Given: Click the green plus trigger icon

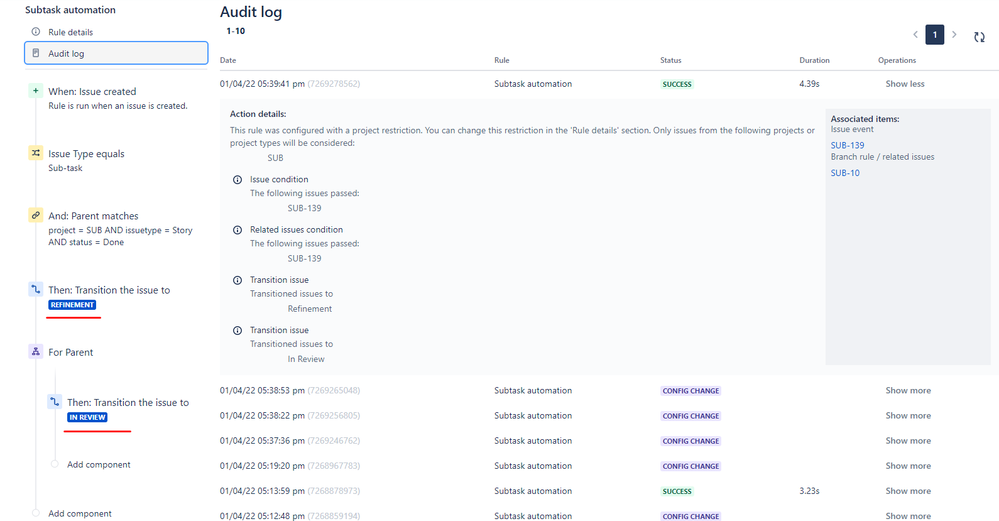Looking at the screenshot, I should (x=36, y=91).
